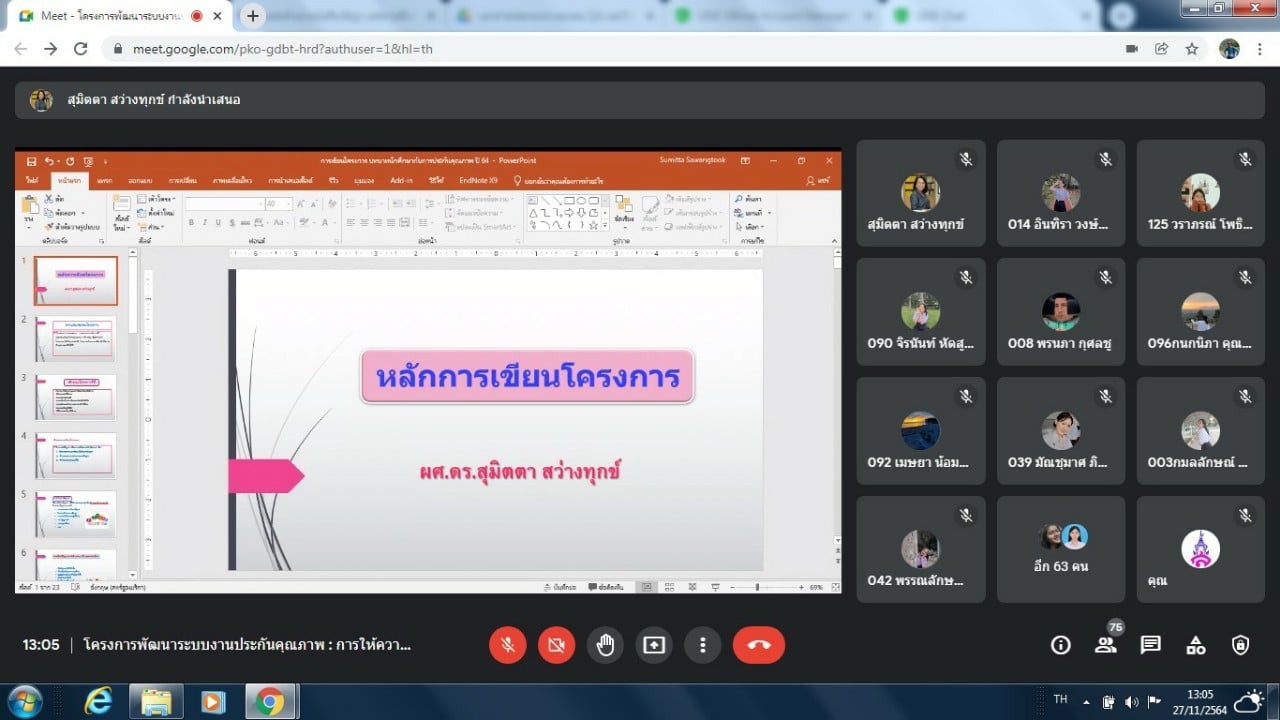Screen dimensions: 1280x720
Task: Bookmark this page with star icon
Action: 1191,49
